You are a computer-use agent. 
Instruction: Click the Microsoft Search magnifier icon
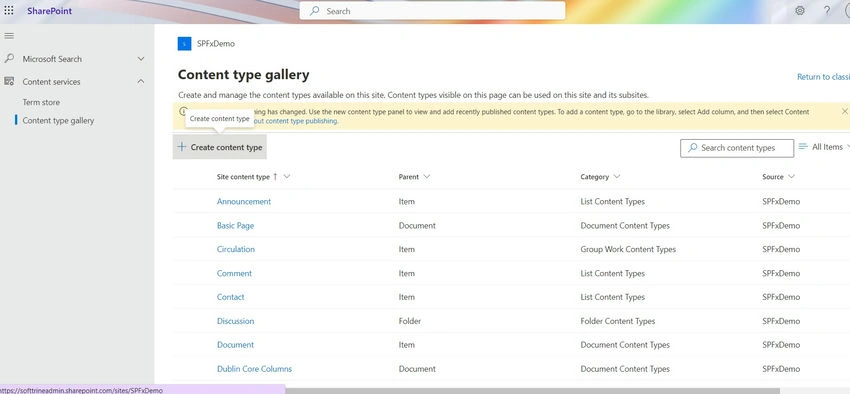coord(9,59)
